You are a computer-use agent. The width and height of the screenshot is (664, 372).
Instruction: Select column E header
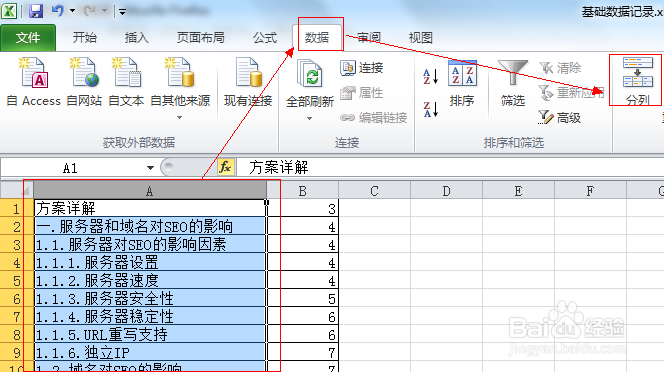(x=518, y=191)
